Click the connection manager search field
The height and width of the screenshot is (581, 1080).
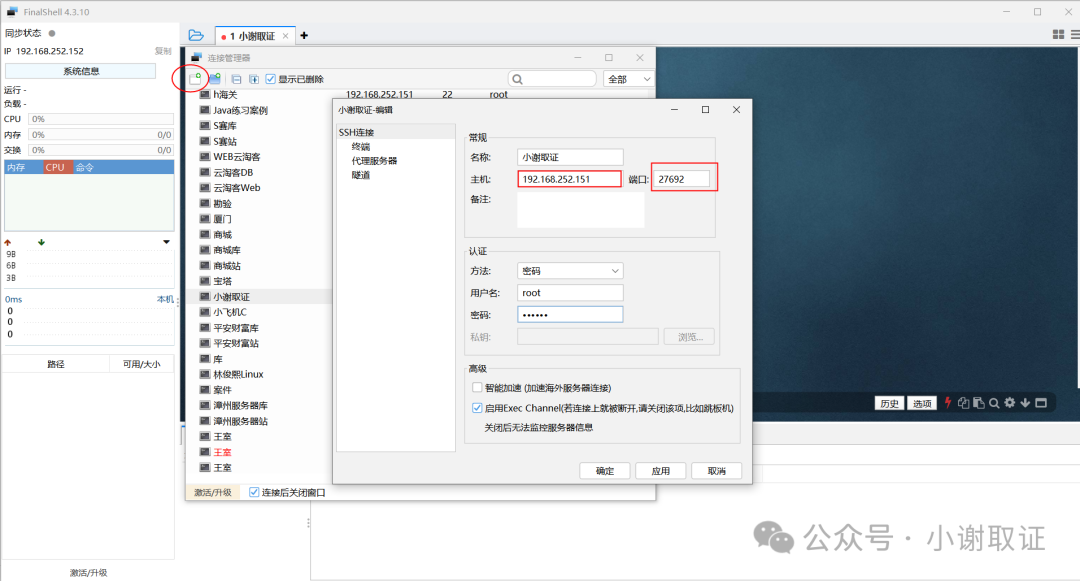(x=552, y=79)
